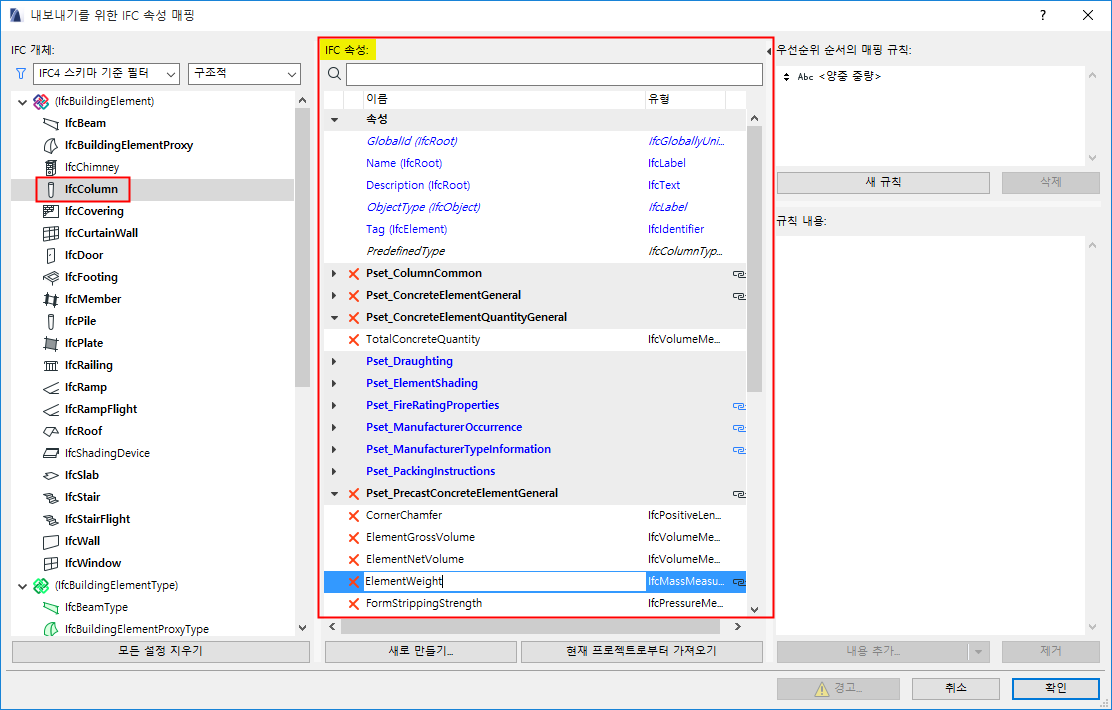This screenshot has height=710, width=1112.
Task: Click the IfcMember icon
Action: point(51,299)
